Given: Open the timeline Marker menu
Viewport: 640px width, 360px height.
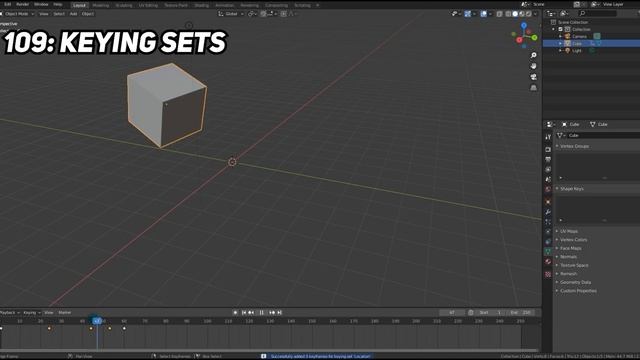Looking at the screenshot, I should [x=64, y=313].
